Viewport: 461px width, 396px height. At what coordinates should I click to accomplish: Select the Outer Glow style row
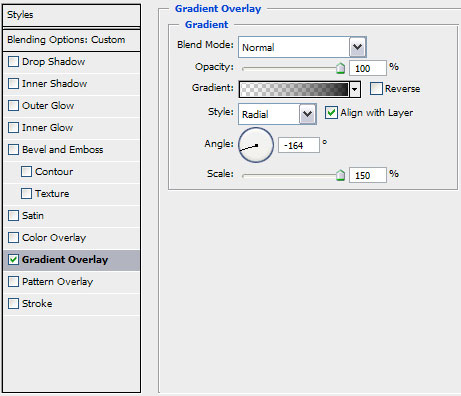pyautogui.click(x=72, y=106)
